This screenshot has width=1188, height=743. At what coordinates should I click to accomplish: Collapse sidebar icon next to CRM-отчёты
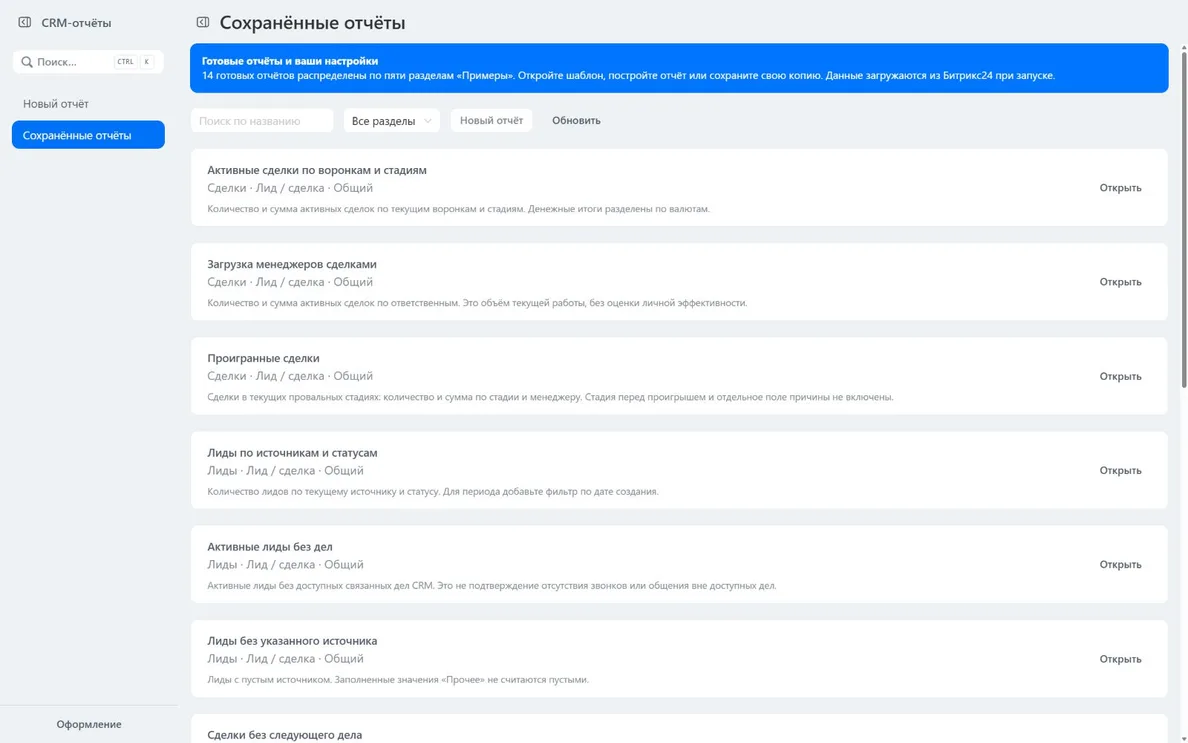tap(25, 22)
